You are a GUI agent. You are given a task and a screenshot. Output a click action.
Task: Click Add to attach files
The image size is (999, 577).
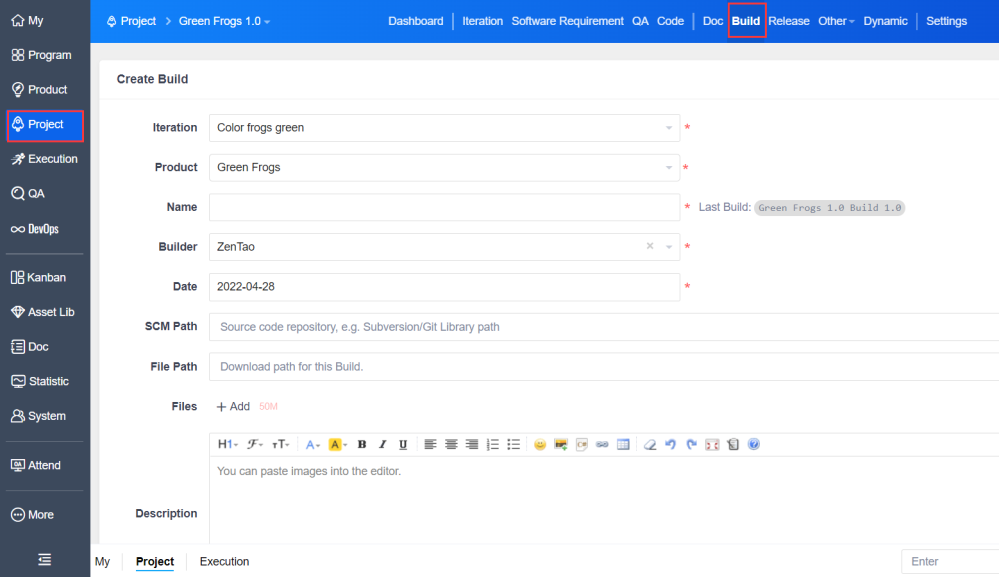pyautogui.click(x=233, y=407)
